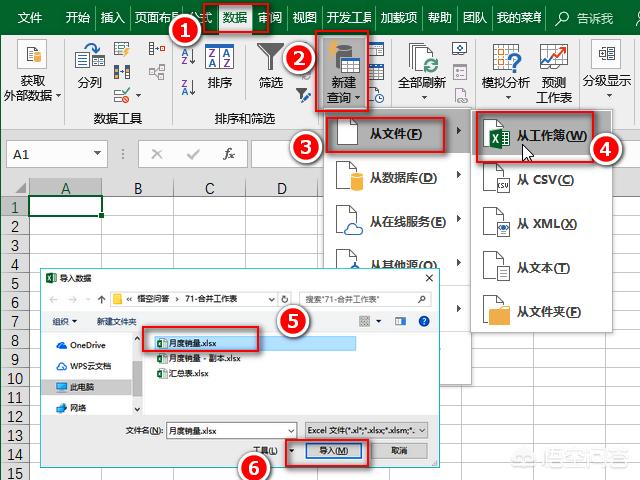Open the 数据 ribbon tab
Image resolution: width=640 pixels, height=480 pixels.
(x=235, y=18)
